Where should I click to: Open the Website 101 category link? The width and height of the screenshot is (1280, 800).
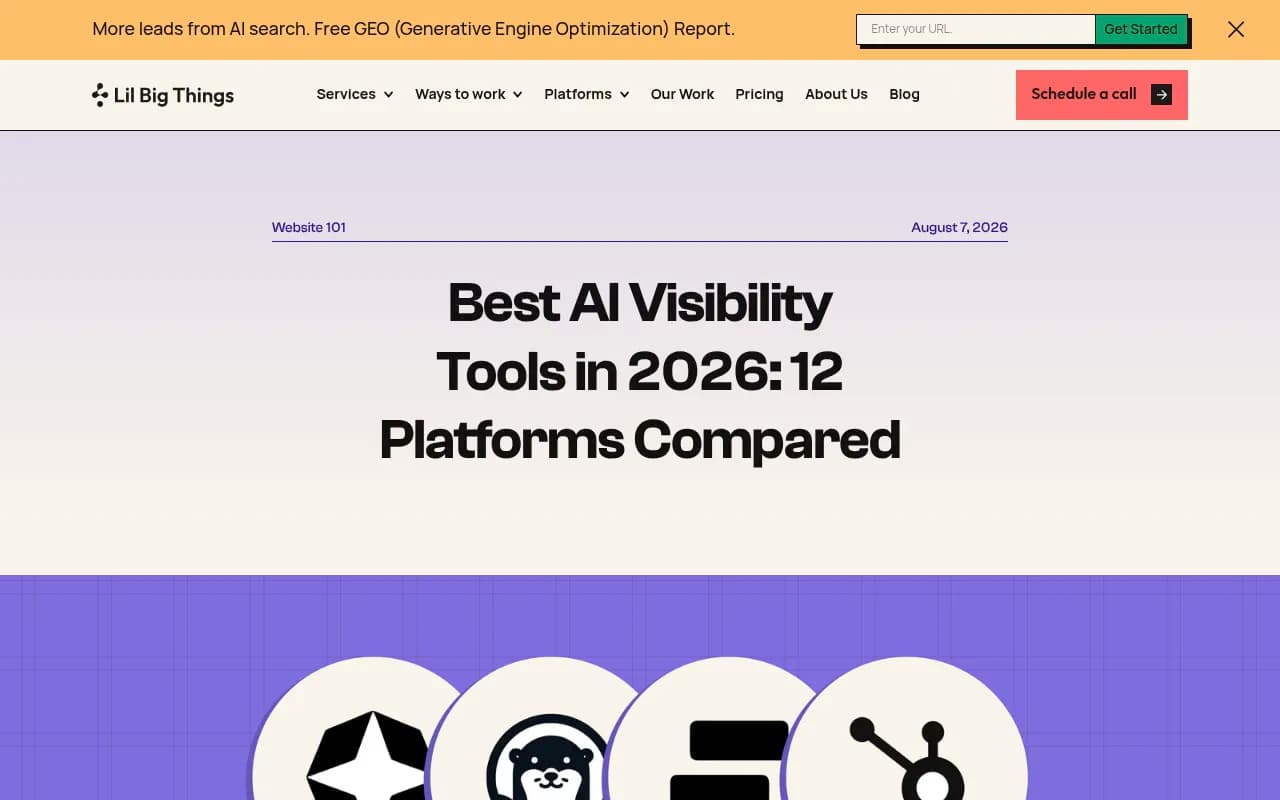pos(309,227)
